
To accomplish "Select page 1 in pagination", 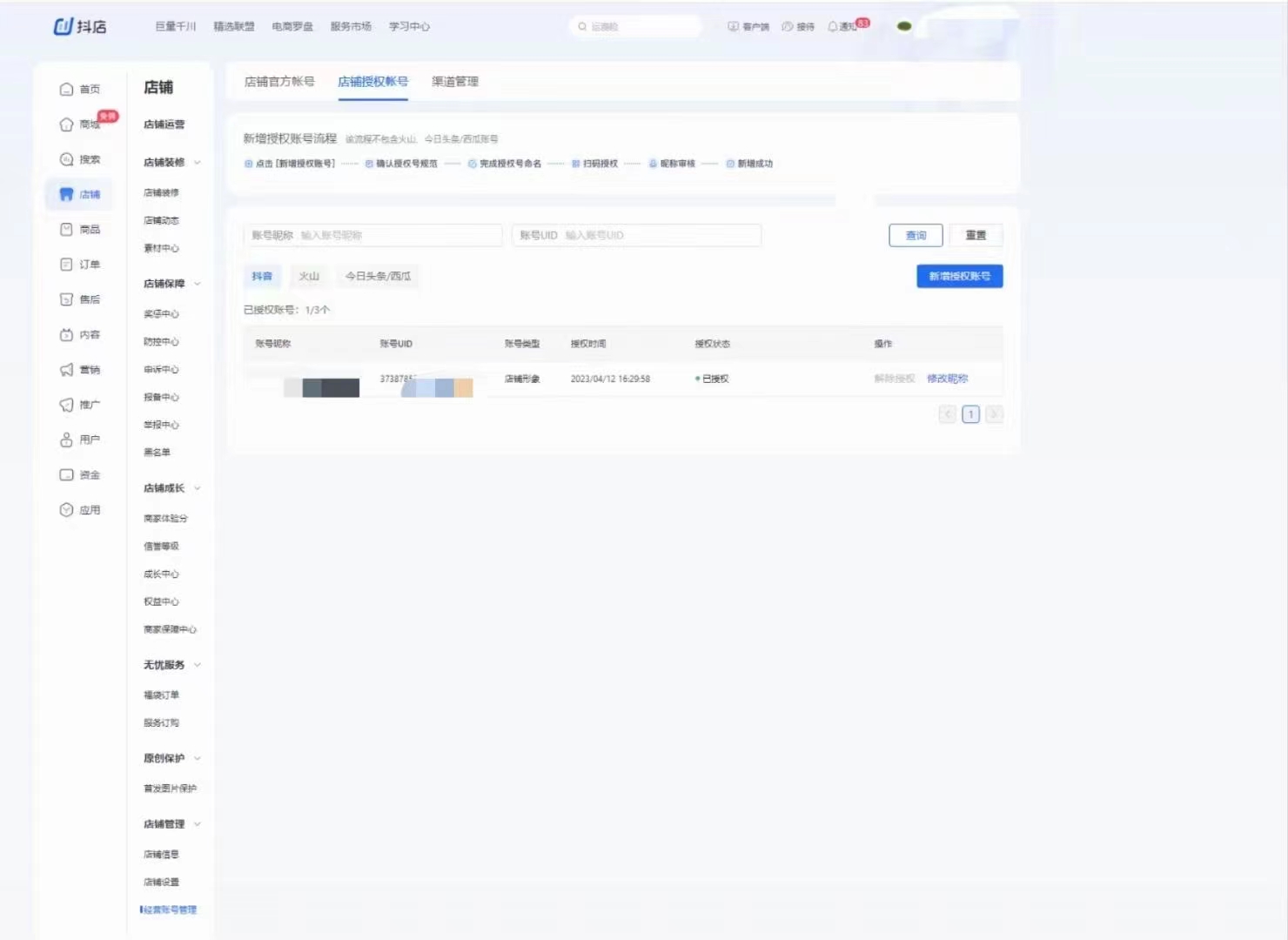I will (x=970, y=414).
